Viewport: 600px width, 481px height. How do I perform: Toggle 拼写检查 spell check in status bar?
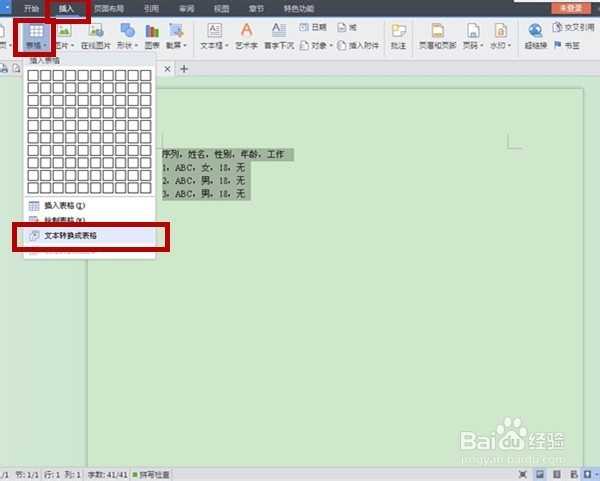pyautogui.click(x=151, y=475)
